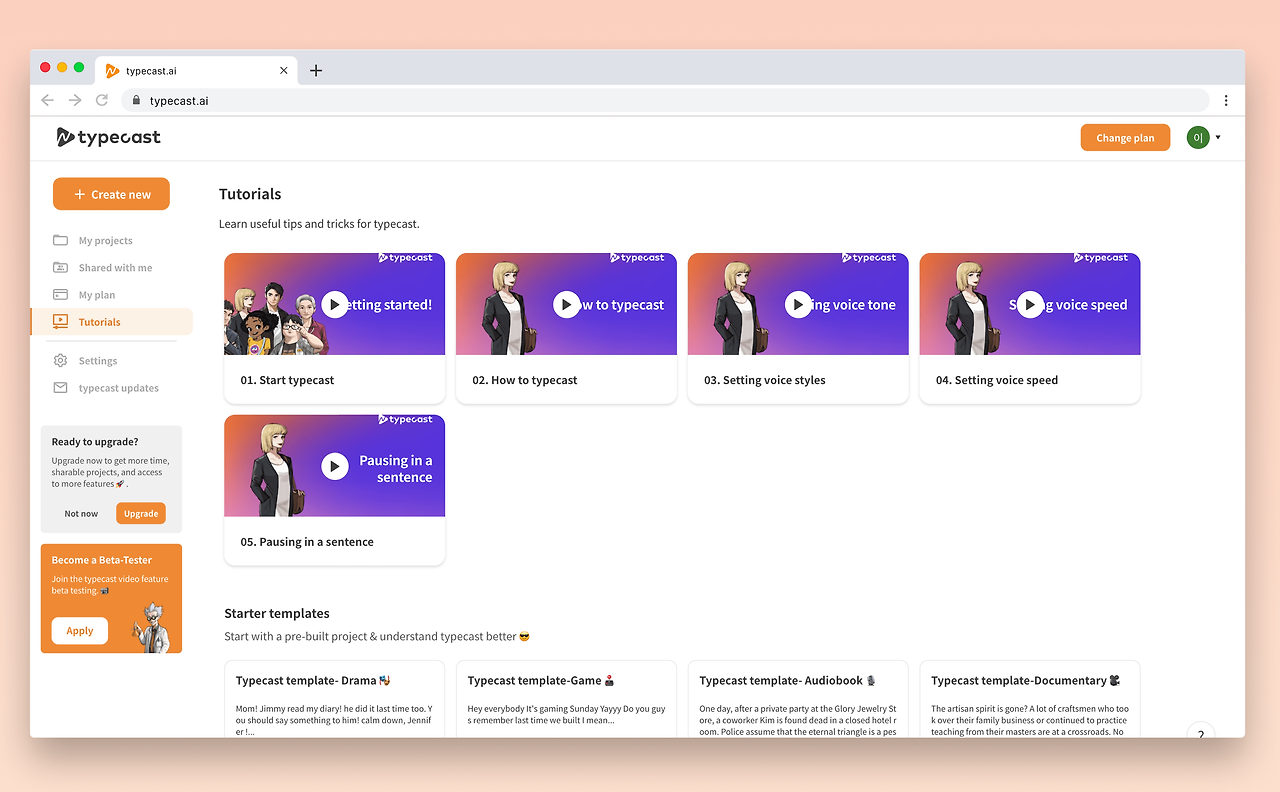
Task: Click the Change plan button
Action: 1125,138
